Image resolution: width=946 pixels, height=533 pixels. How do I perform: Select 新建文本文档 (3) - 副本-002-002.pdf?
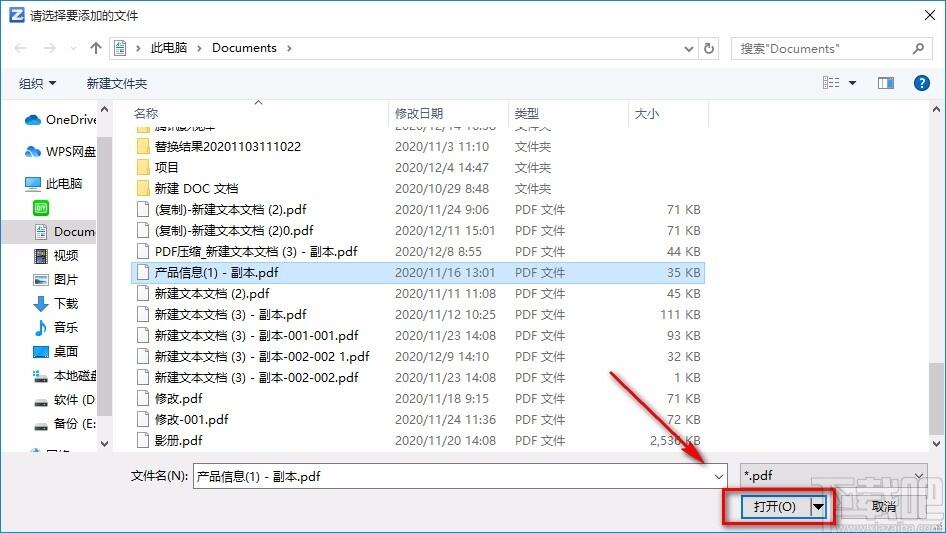click(417, 378)
